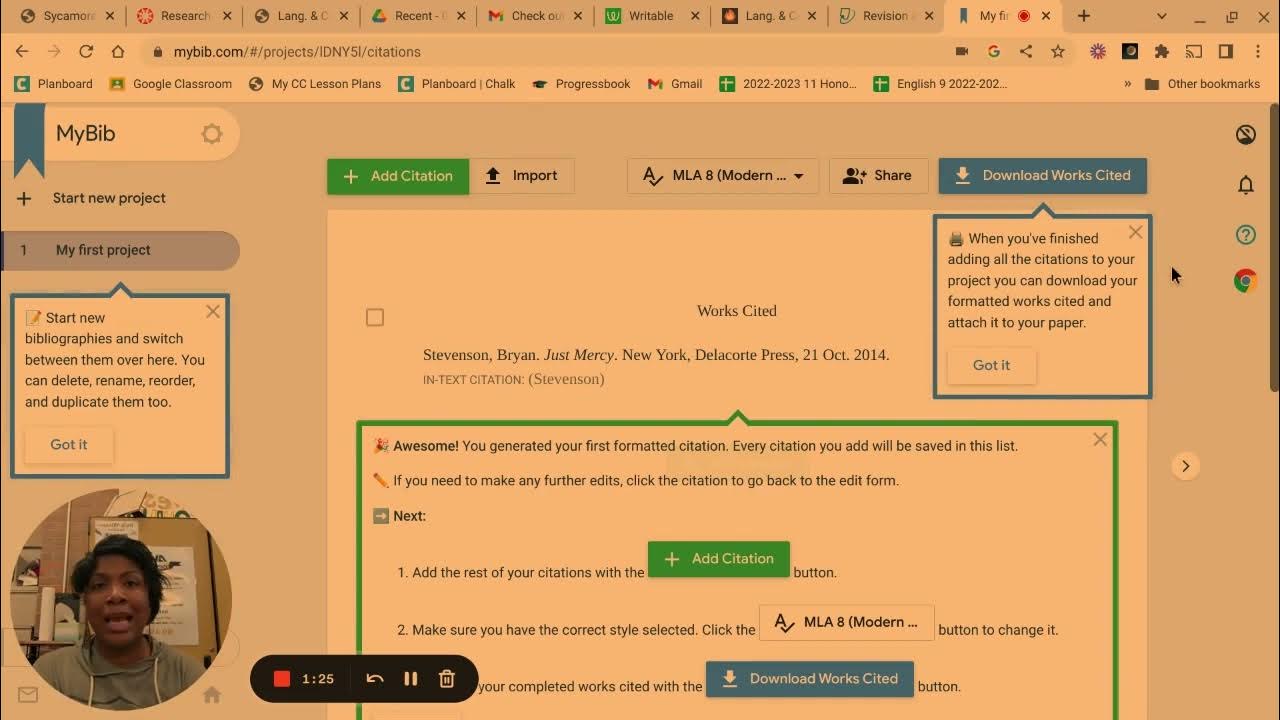Screen dimensions: 1280x720
Task: Open the MLA 8 citation style dropdown
Action: [723, 175]
